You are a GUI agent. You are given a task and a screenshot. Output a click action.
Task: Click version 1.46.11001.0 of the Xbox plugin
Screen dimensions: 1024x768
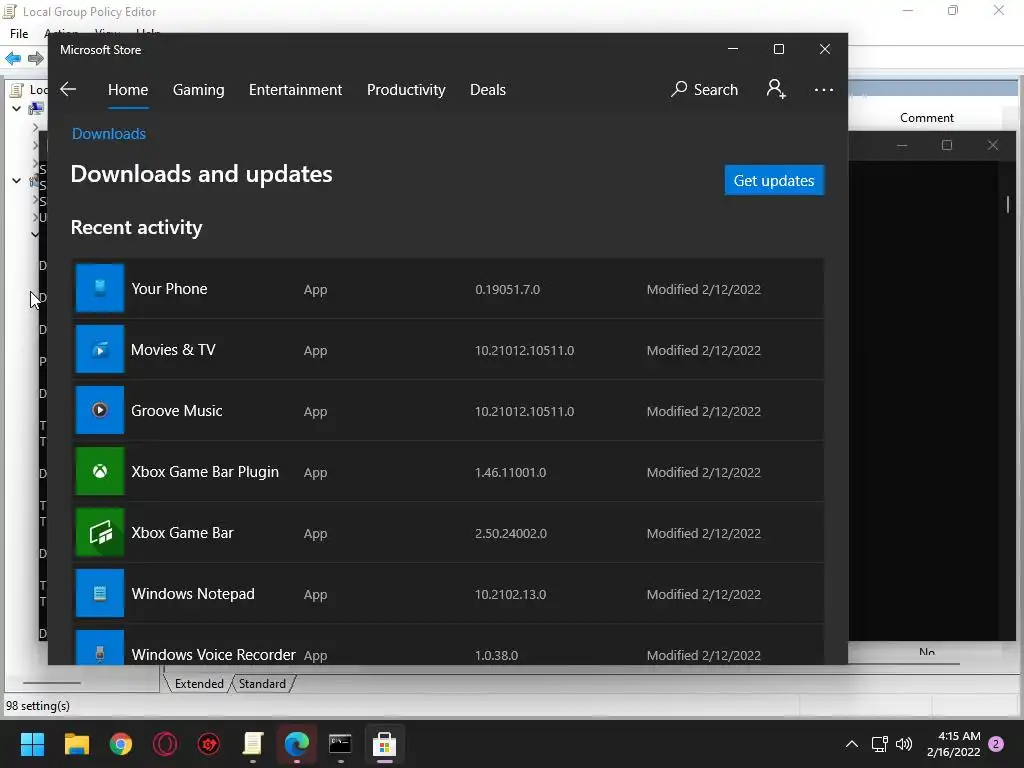[x=511, y=472]
